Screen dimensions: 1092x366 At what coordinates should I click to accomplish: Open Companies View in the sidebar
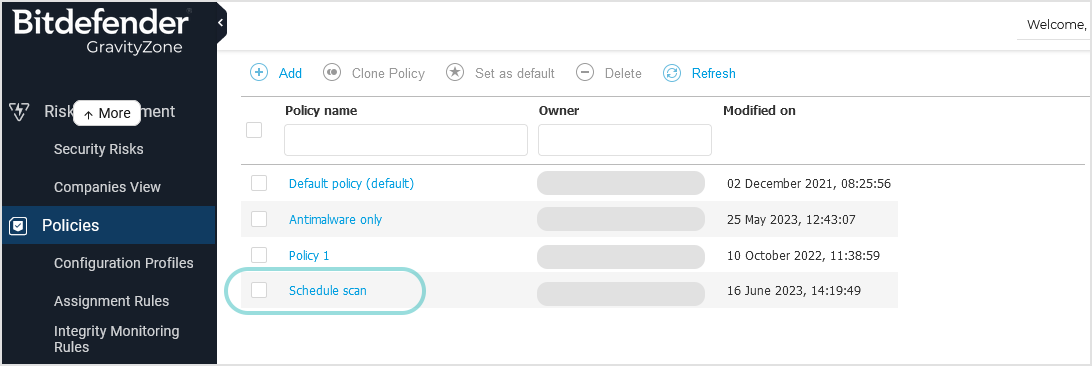(x=107, y=187)
